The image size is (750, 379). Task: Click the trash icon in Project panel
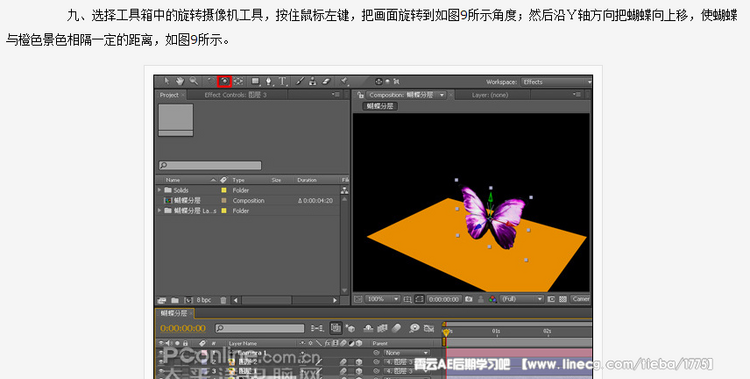pos(223,300)
